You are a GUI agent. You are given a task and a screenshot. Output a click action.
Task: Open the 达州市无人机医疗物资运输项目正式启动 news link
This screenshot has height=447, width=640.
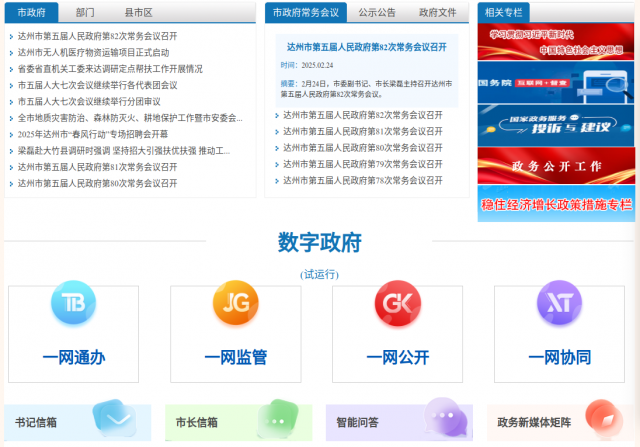click(94, 52)
